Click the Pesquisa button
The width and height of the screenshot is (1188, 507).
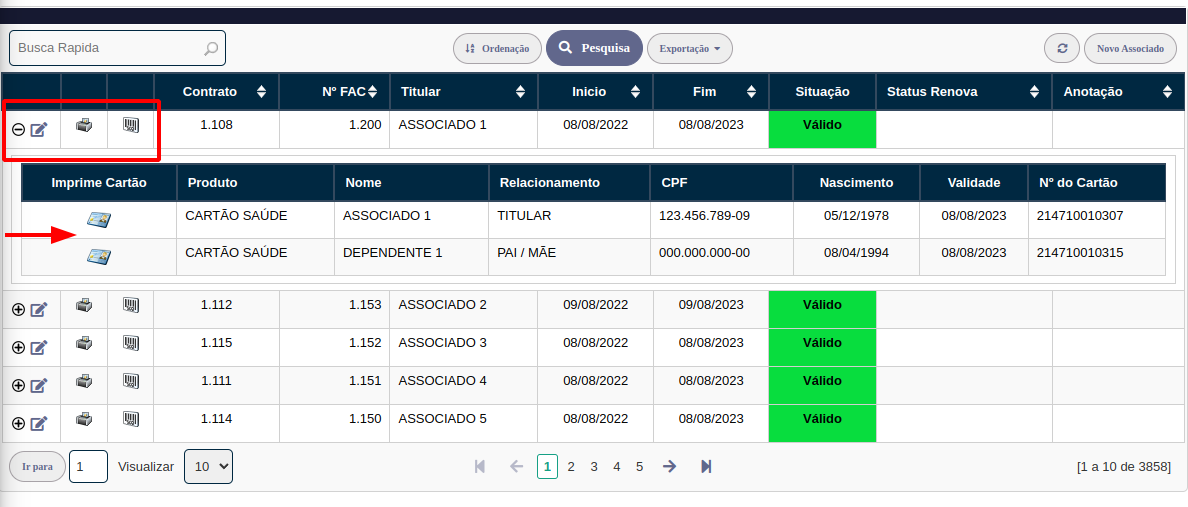point(594,48)
